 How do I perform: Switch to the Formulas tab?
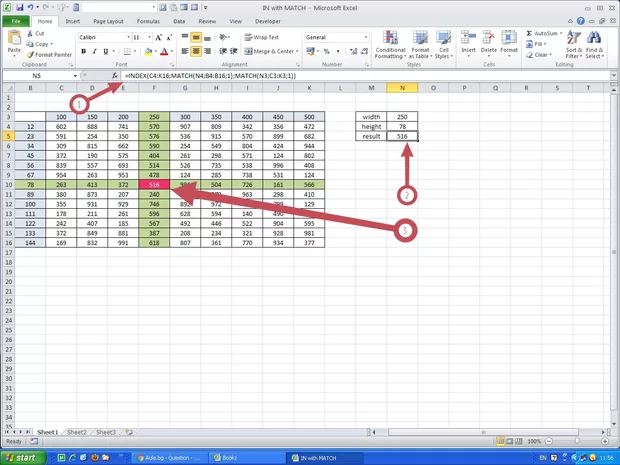[148, 21]
